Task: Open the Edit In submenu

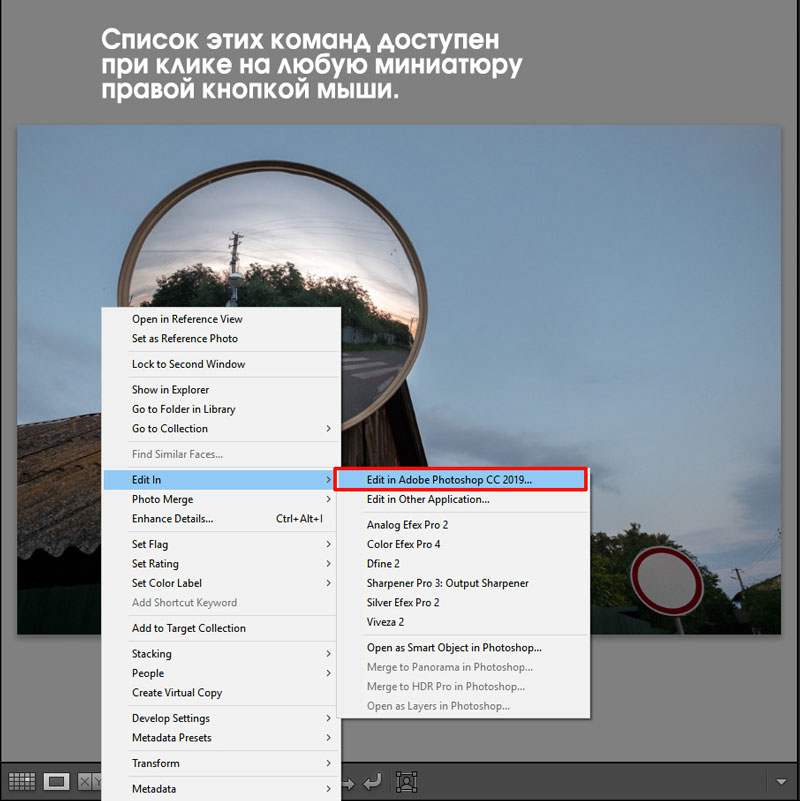Action: pyautogui.click(x=219, y=480)
